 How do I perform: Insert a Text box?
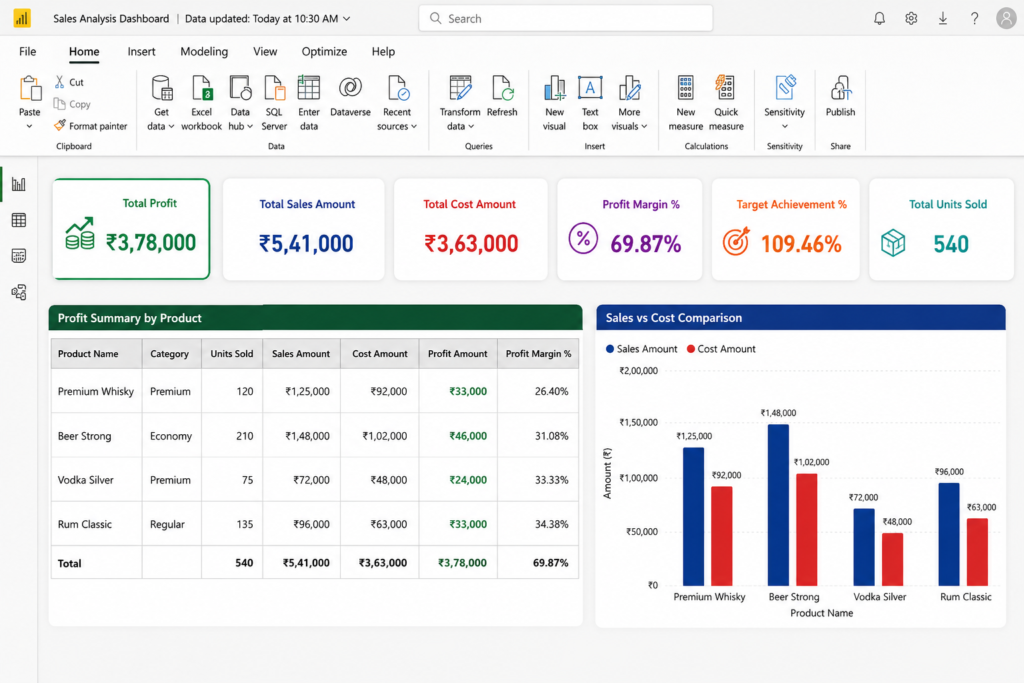pyautogui.click(x=590, y=103)
